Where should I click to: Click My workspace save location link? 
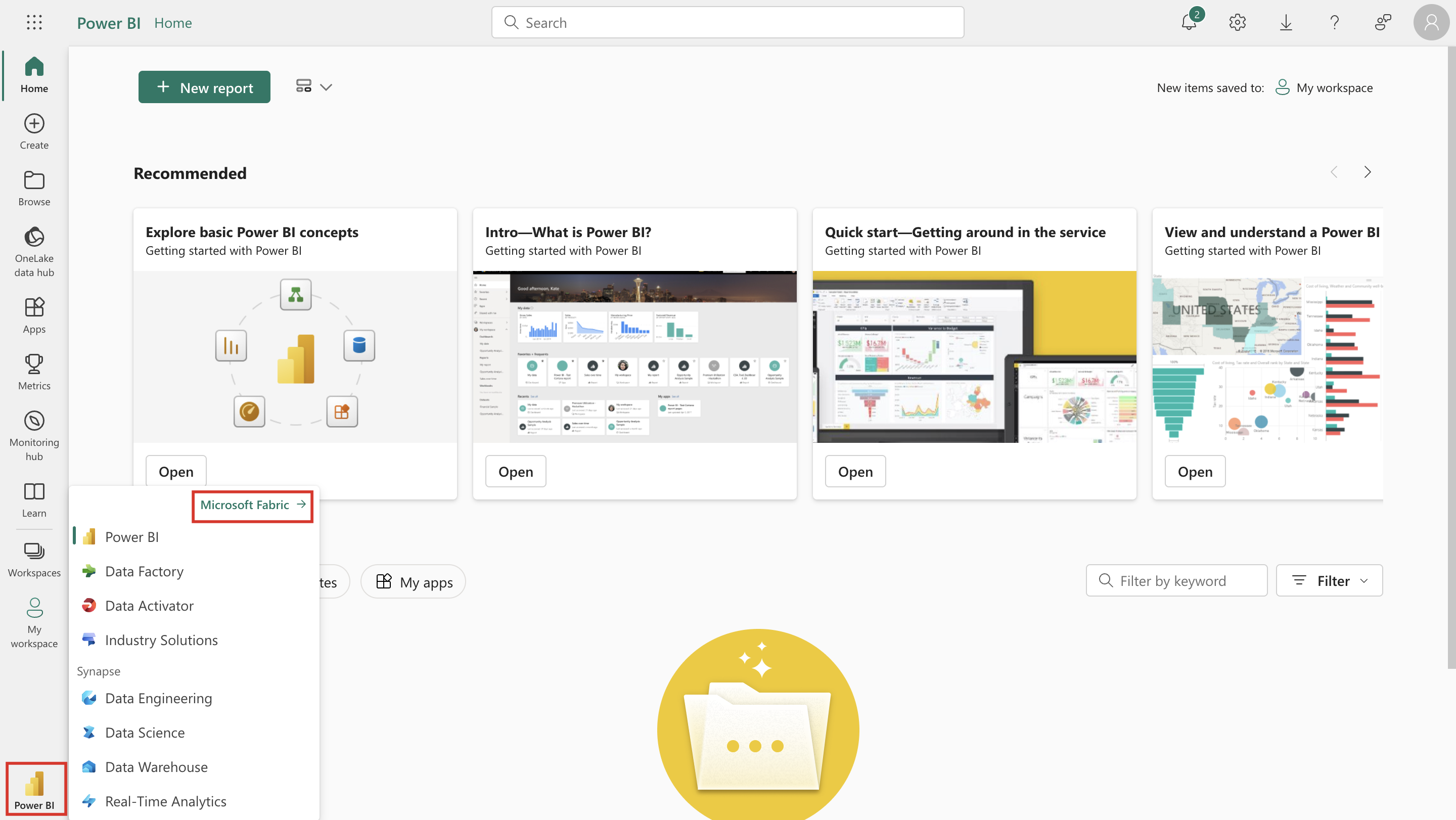point(1324,87)
